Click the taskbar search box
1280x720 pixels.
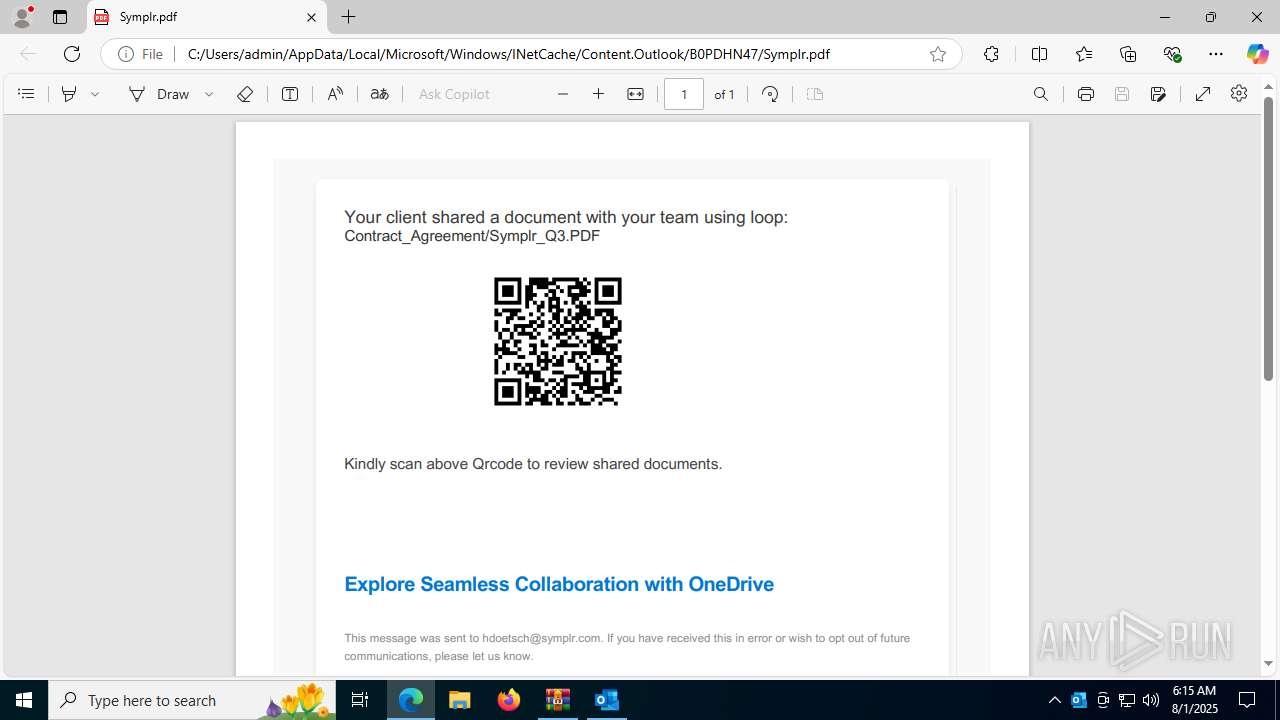point(193,700)
